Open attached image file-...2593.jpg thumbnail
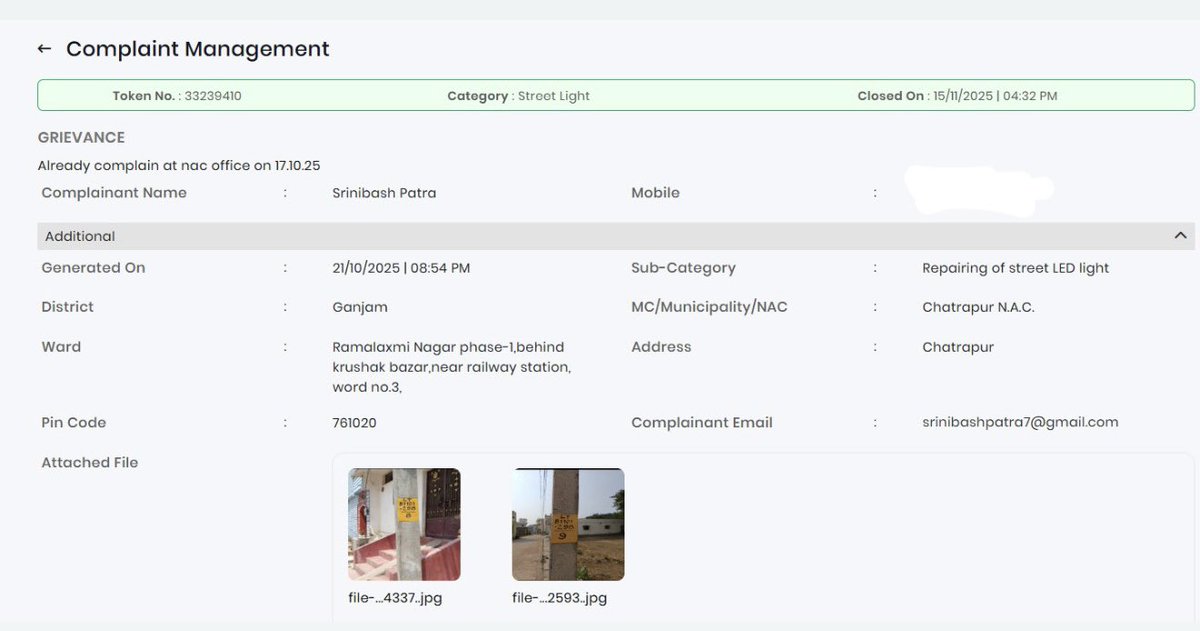 tap(568, 525)
